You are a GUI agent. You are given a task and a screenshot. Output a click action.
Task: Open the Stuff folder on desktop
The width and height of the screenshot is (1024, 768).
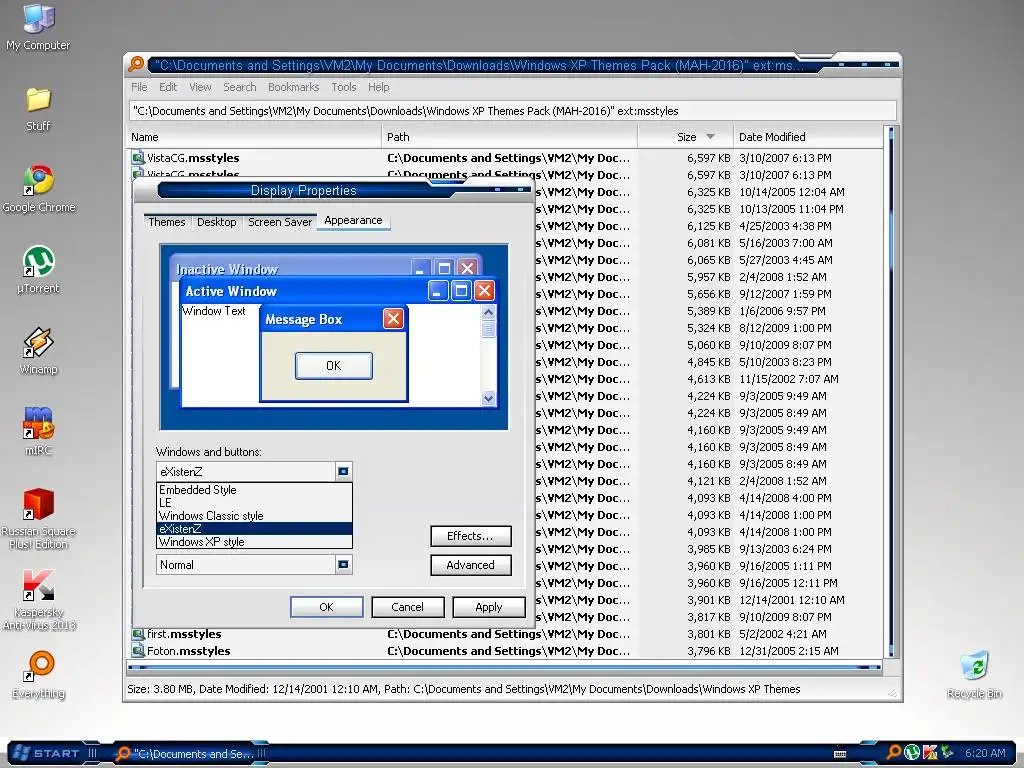38,108
